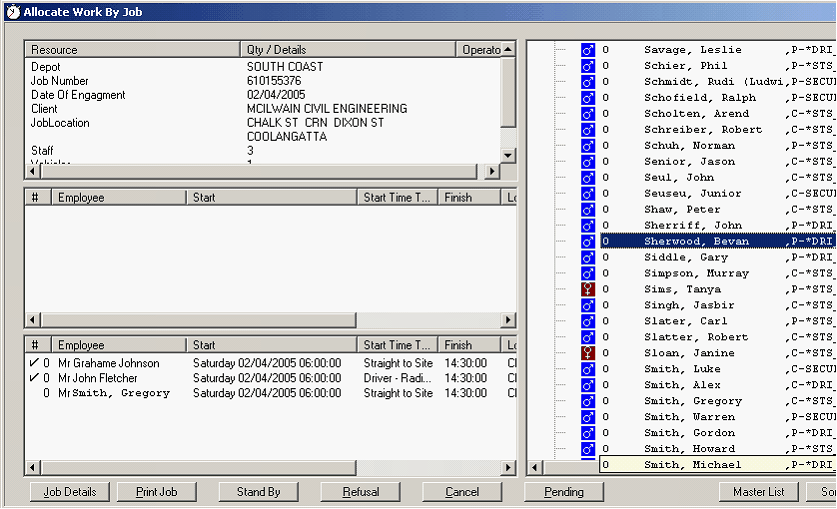Click the male icon beside Savage, Leslie

[x=588, y=50]
